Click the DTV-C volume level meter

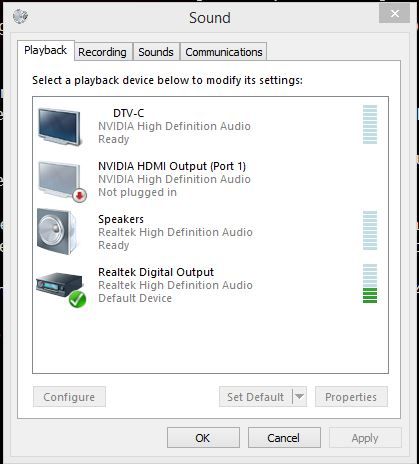[x=370, y=124]
